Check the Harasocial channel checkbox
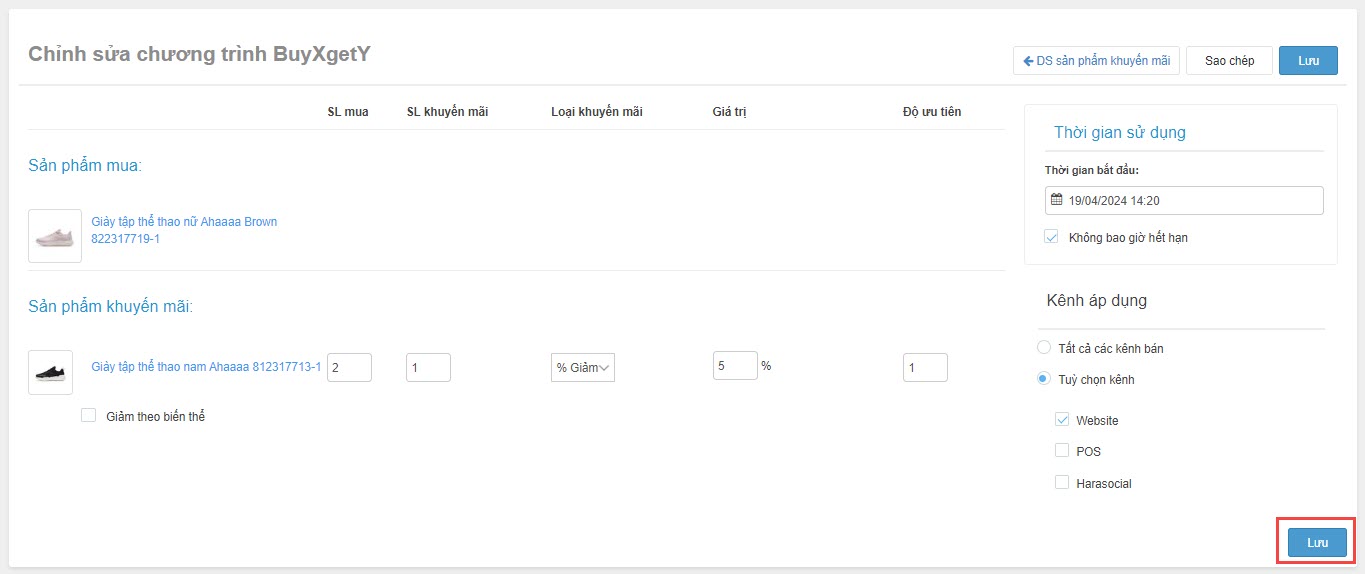Screen dimensions: 1365x574 pyautogui.click(x=1062, y=483)
